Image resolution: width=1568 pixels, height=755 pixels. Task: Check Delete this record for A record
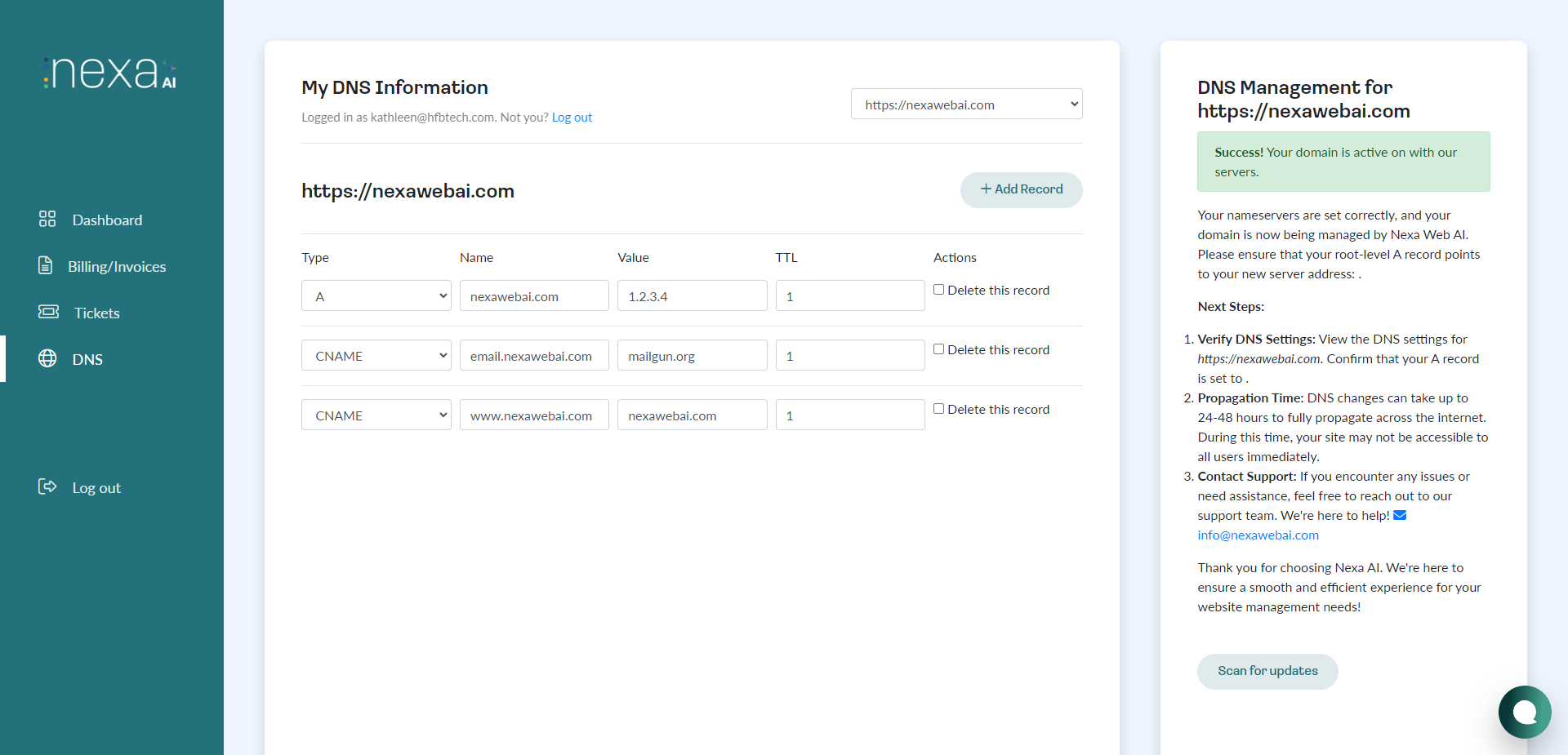[x=939, y=290]
